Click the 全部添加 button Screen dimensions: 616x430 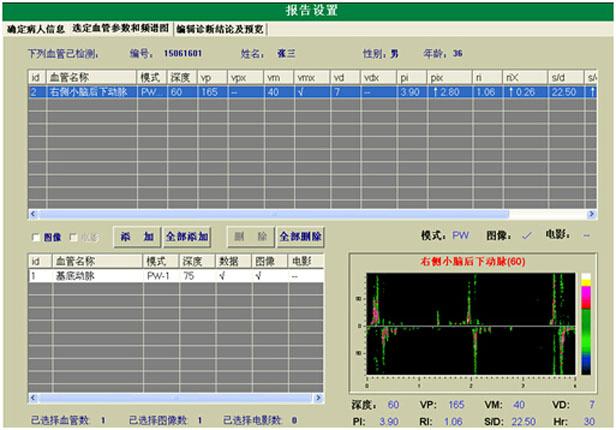pyautogui.click(x=187, y=237)
